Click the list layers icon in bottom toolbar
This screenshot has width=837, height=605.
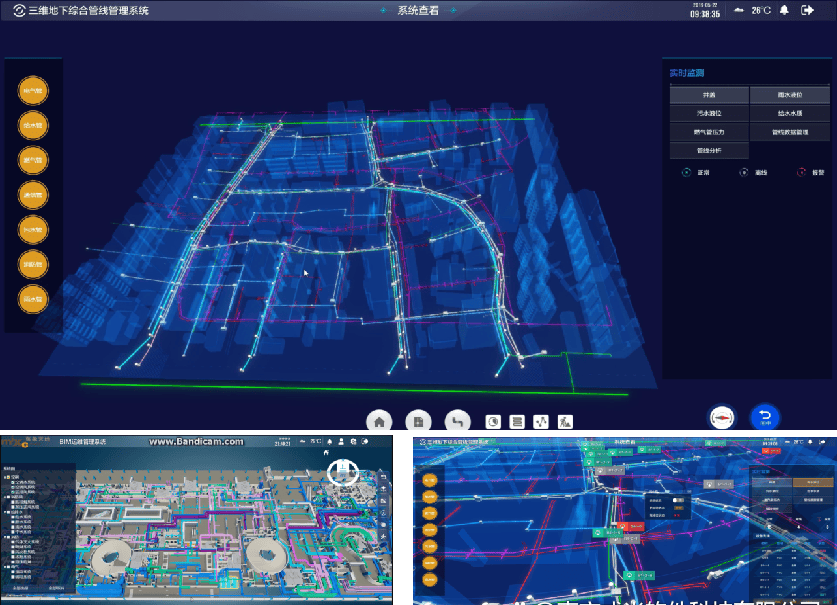coord(517,421)
